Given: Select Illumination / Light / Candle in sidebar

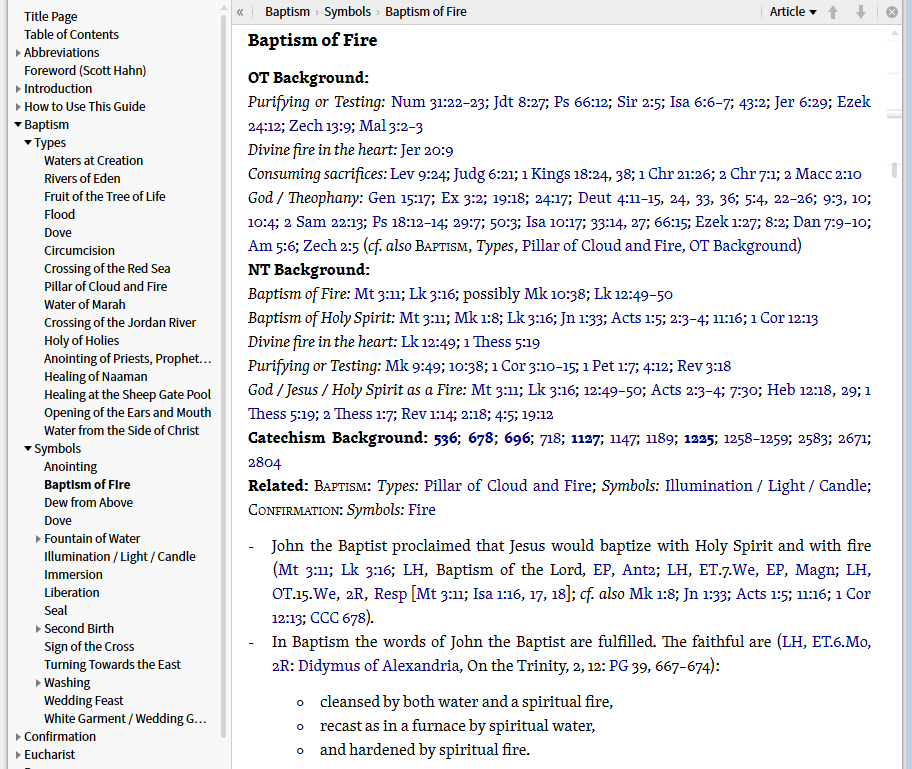Looking at the screenshot, I should pyautogui.click(x=120, y=557).
